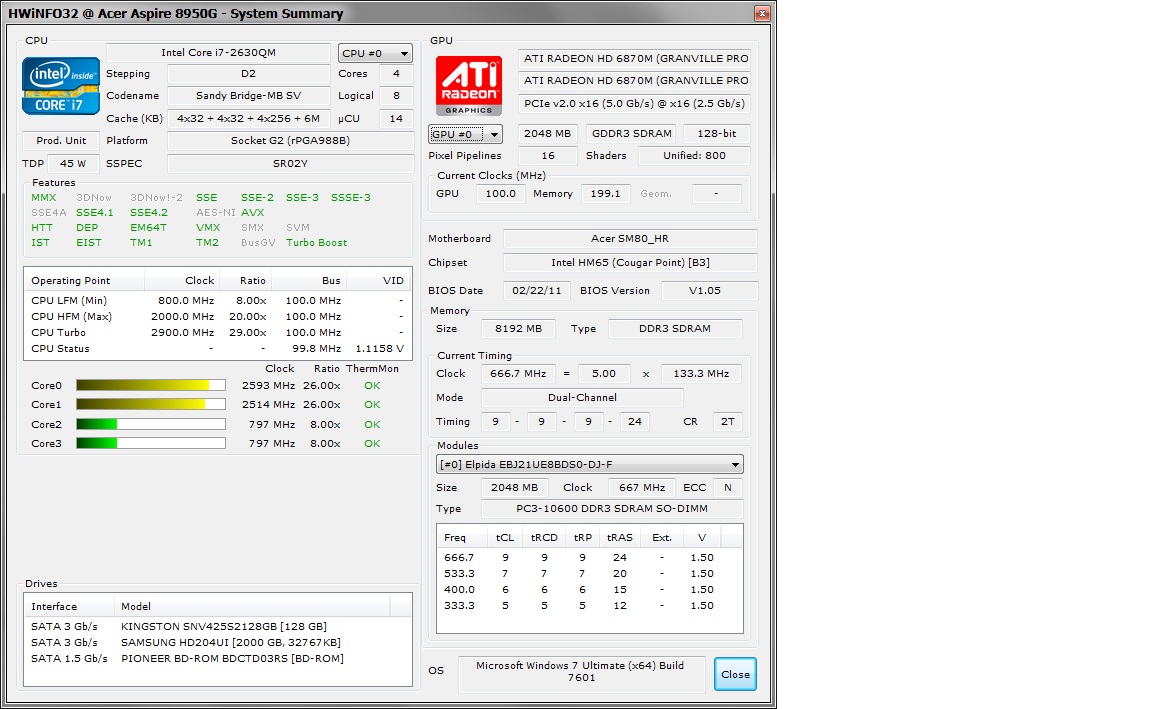Click the PC3-10600 DDR3 SDRAM SO-DIMM field
Viewport: 1152px width, 709px height.
tap(611, 508)
